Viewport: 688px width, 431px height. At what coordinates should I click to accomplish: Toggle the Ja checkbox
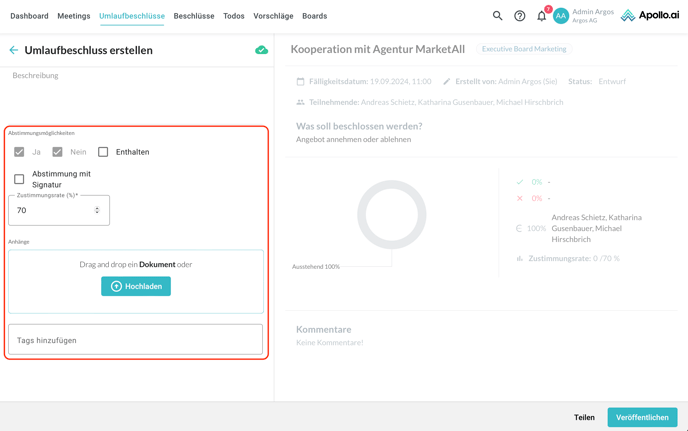(19, 152)
